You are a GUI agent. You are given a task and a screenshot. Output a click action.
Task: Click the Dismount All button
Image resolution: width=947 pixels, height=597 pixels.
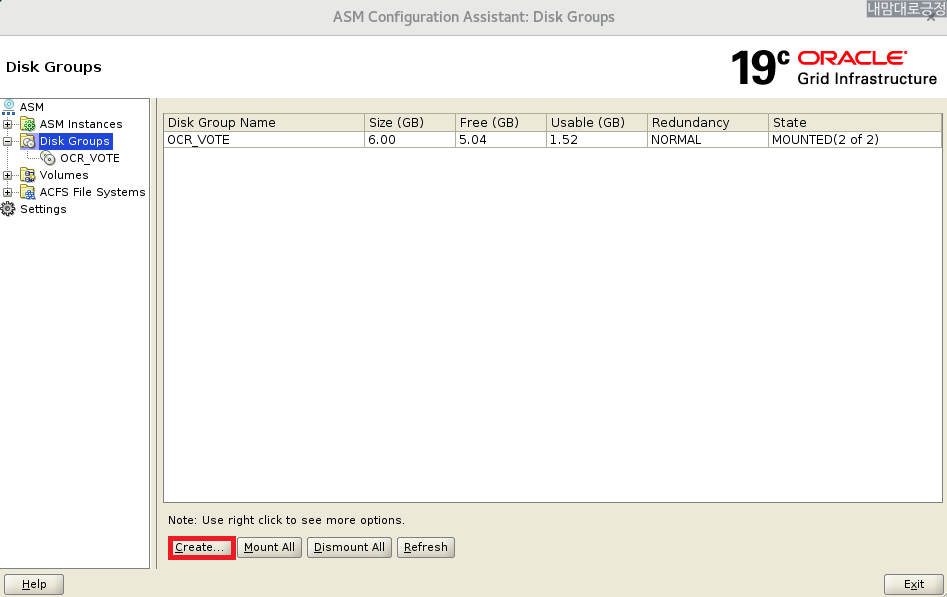[349, 547]
